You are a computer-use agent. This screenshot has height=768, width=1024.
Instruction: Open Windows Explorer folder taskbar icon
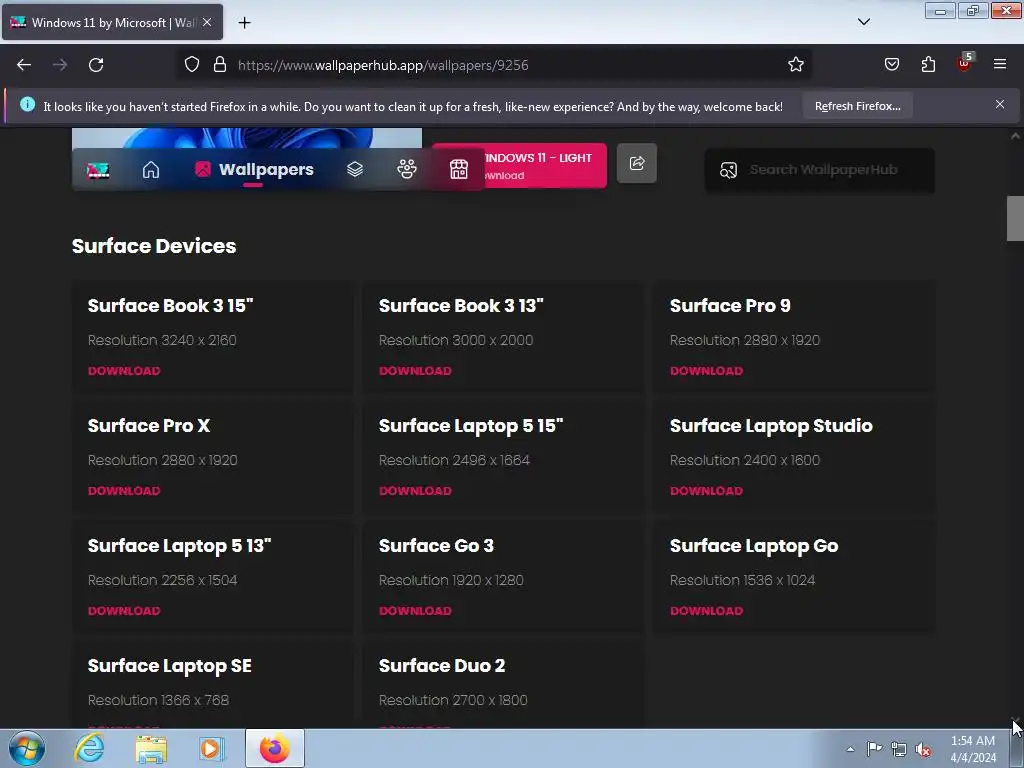coord(152,748)
